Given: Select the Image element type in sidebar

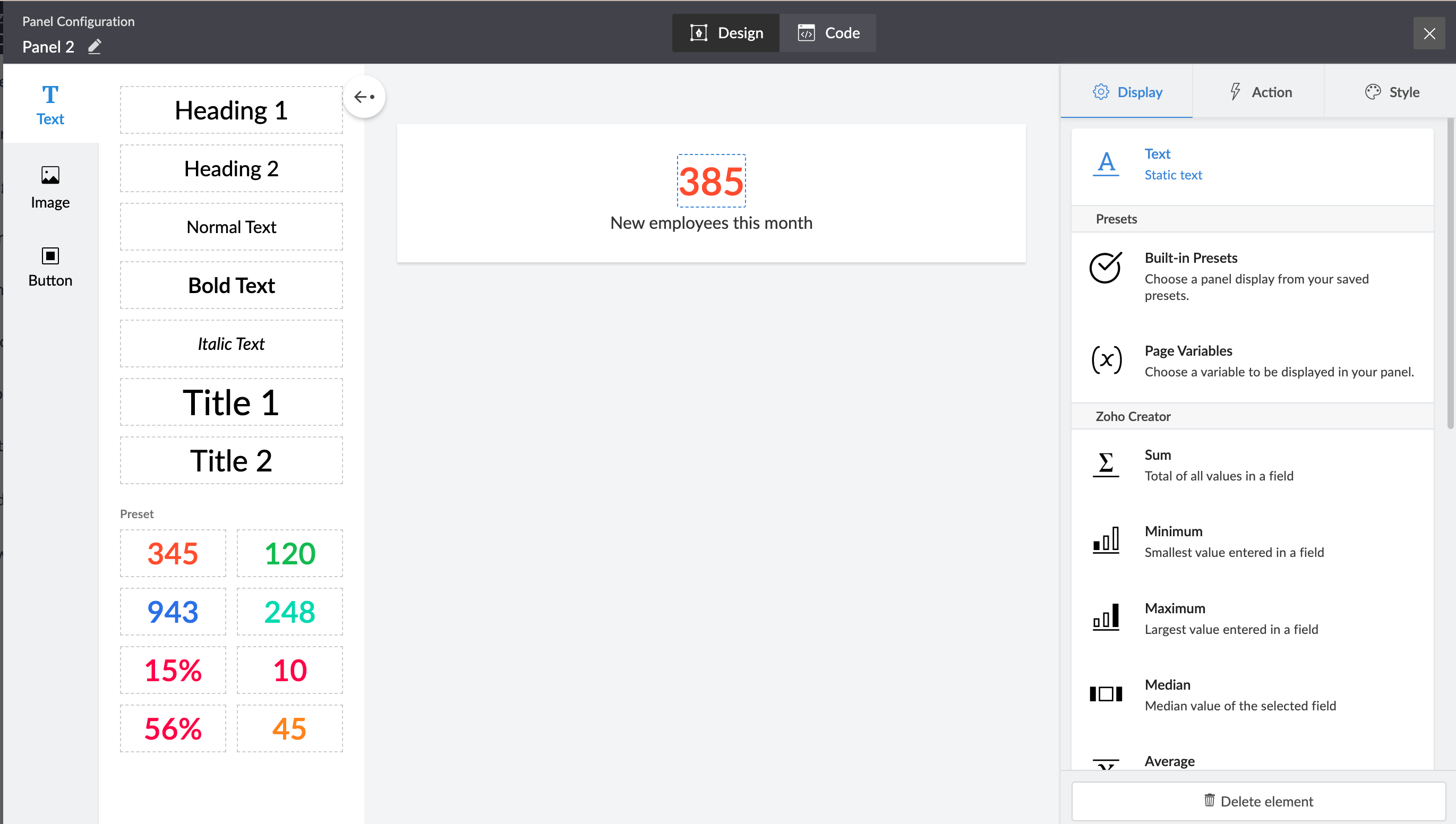Looking at the screenshot, I should (x=50, y=187).
